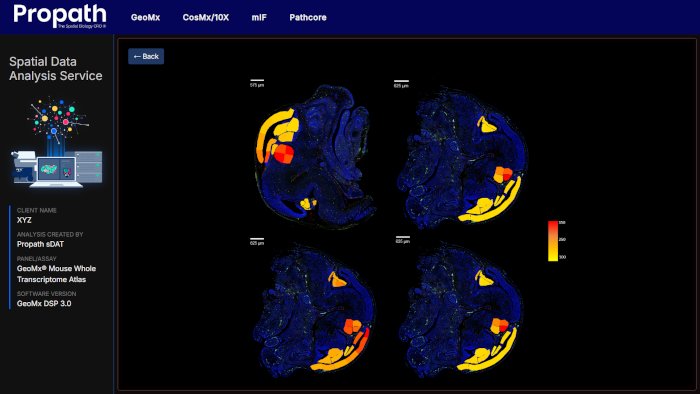Click the data analysis illustration graphic
700x394 pixels.
click(57, 143)
